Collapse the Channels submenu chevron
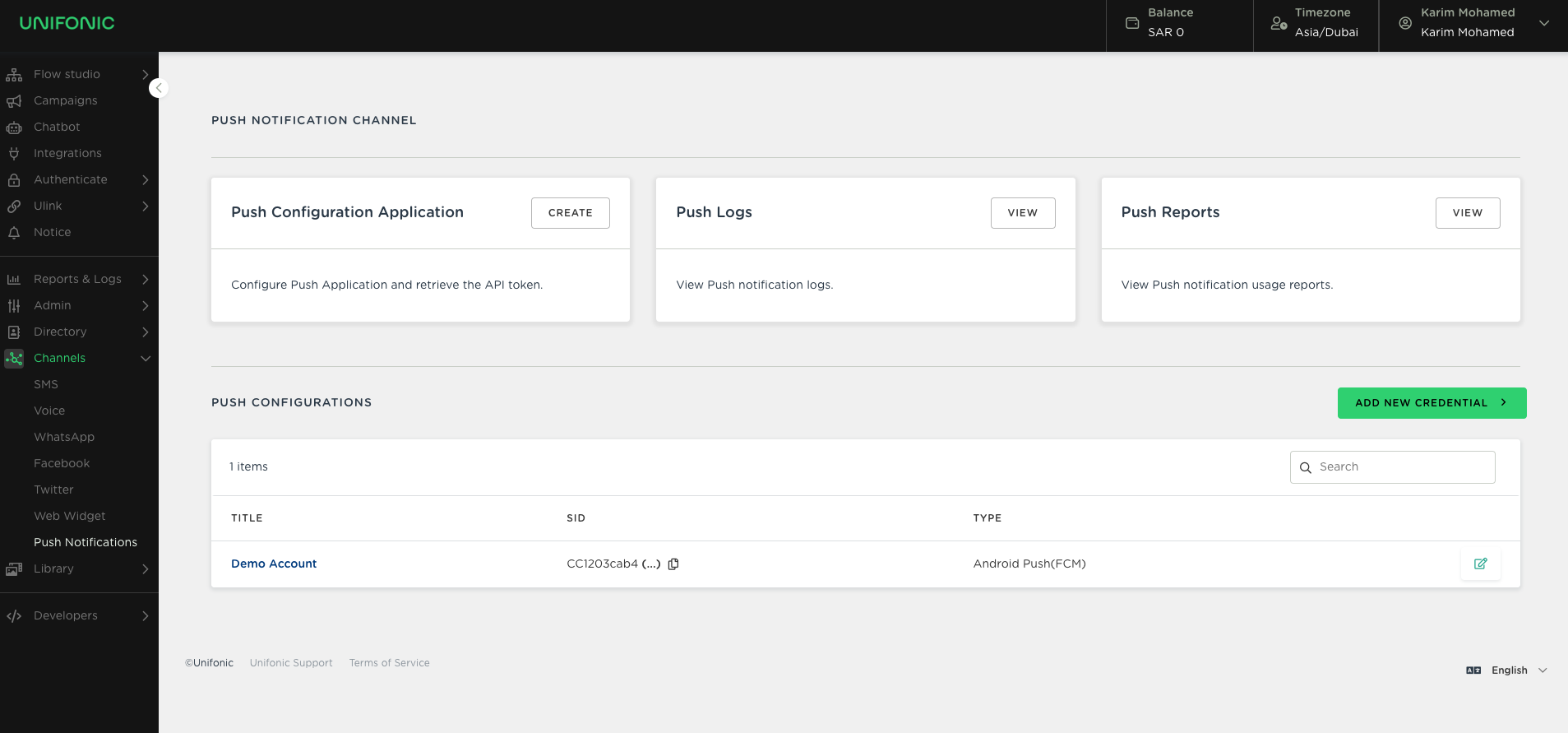The image size is (1568, 733). 146,359
